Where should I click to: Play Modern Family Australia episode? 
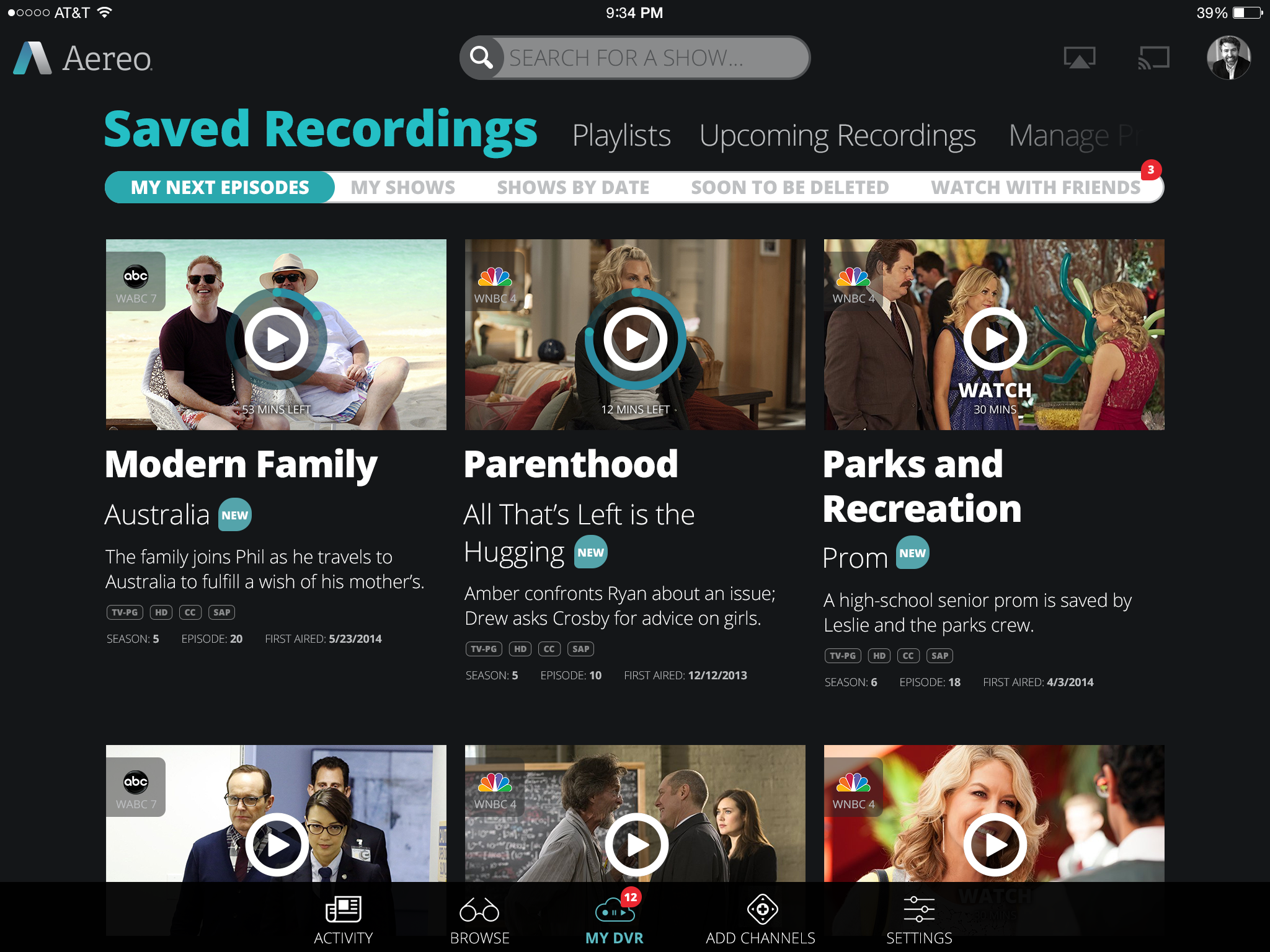[277, 339]
